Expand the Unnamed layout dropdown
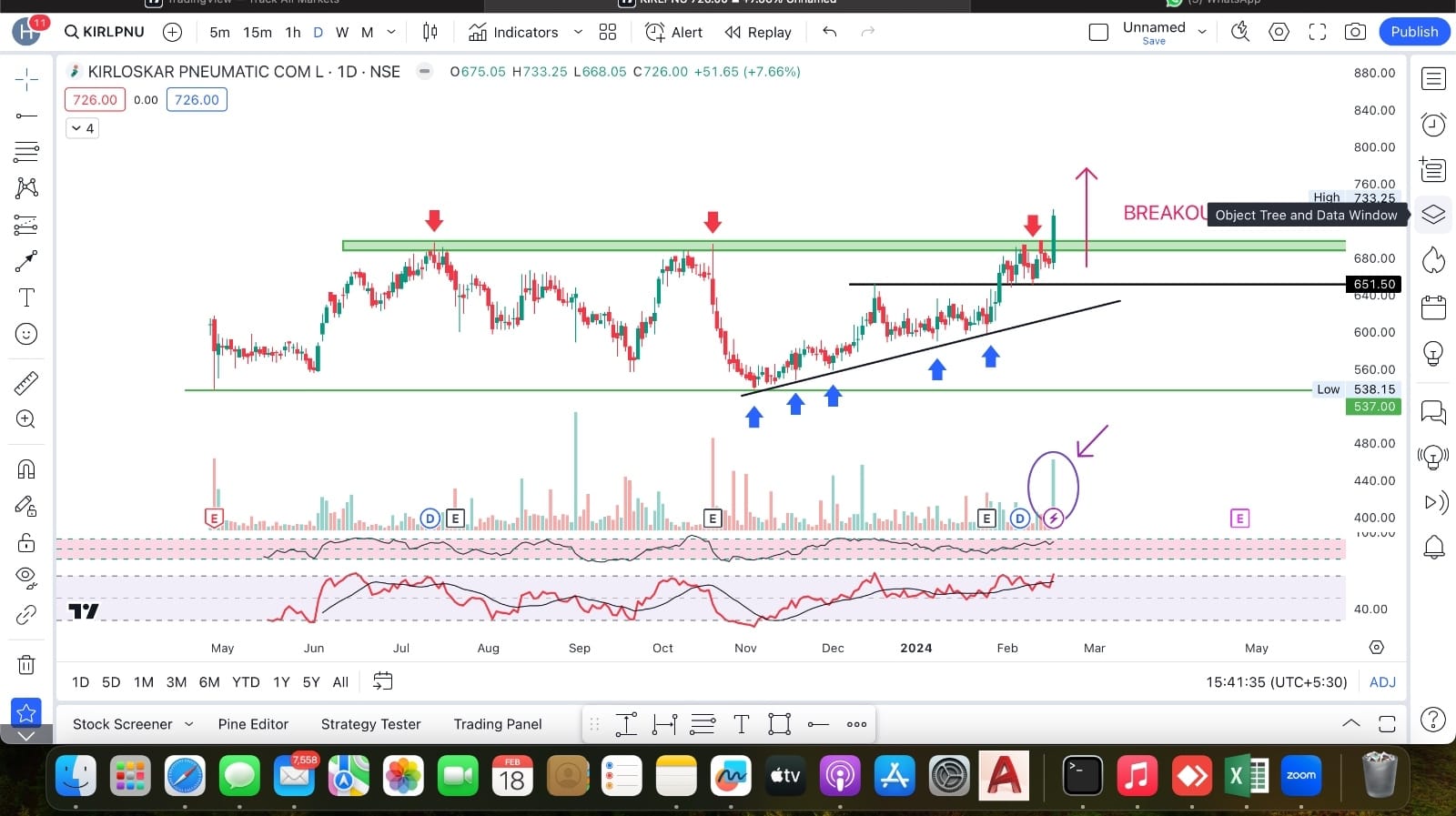The image size is (1456, 816). point(1202,32)
